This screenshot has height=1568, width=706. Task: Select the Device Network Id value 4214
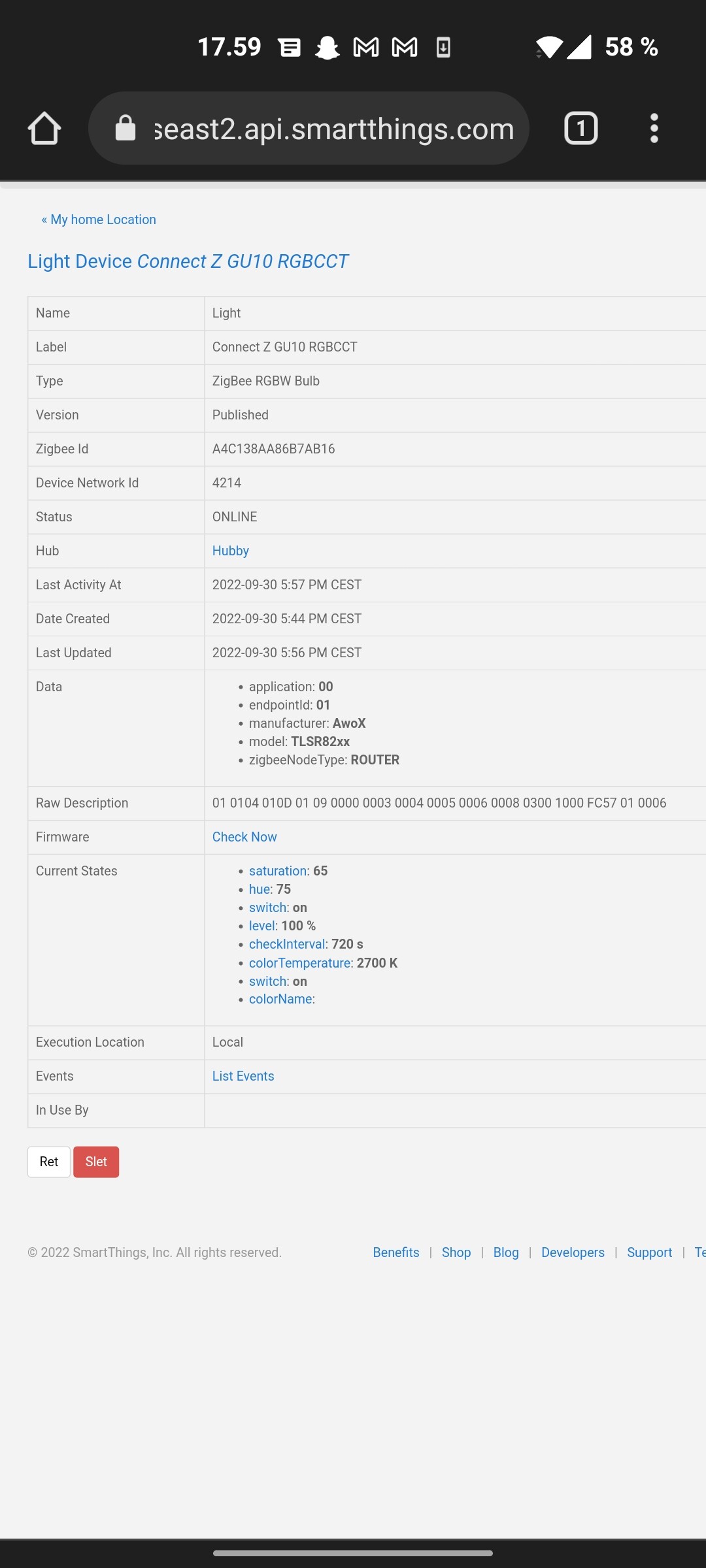[x=227, y=483]
